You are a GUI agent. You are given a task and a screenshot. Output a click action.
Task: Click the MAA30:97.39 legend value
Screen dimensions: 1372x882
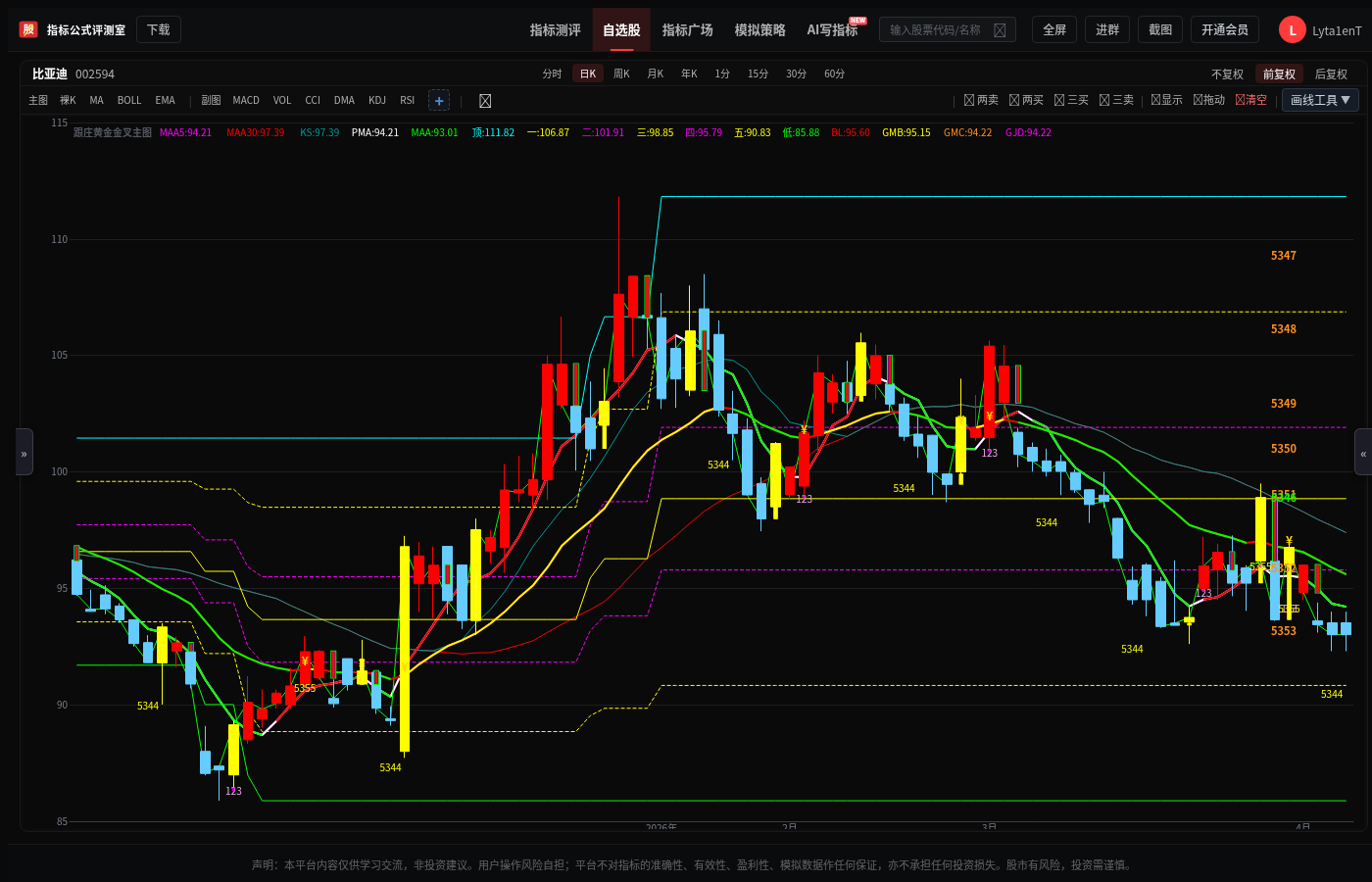256,132
